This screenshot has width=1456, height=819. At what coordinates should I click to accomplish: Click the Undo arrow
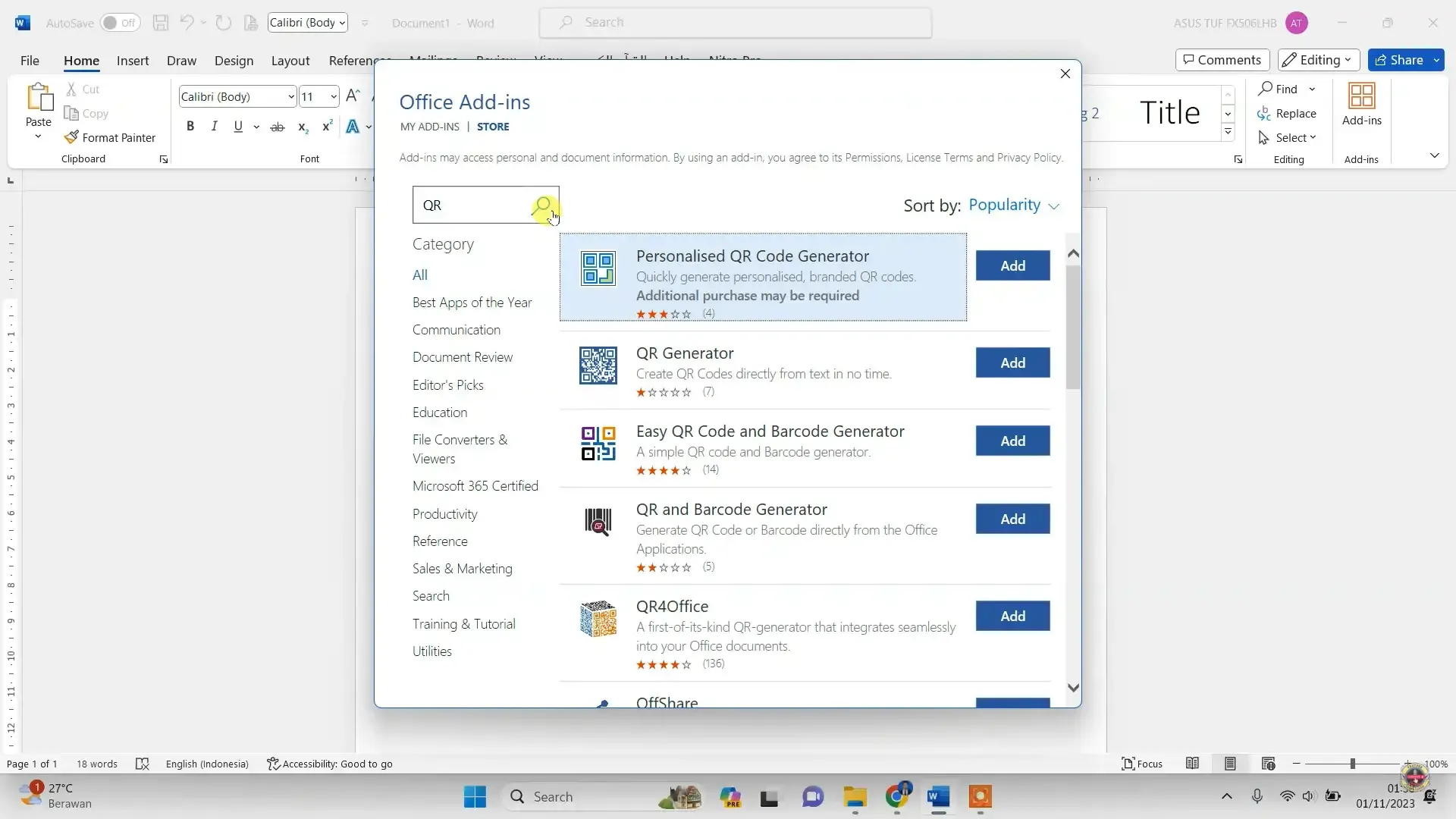187,23
